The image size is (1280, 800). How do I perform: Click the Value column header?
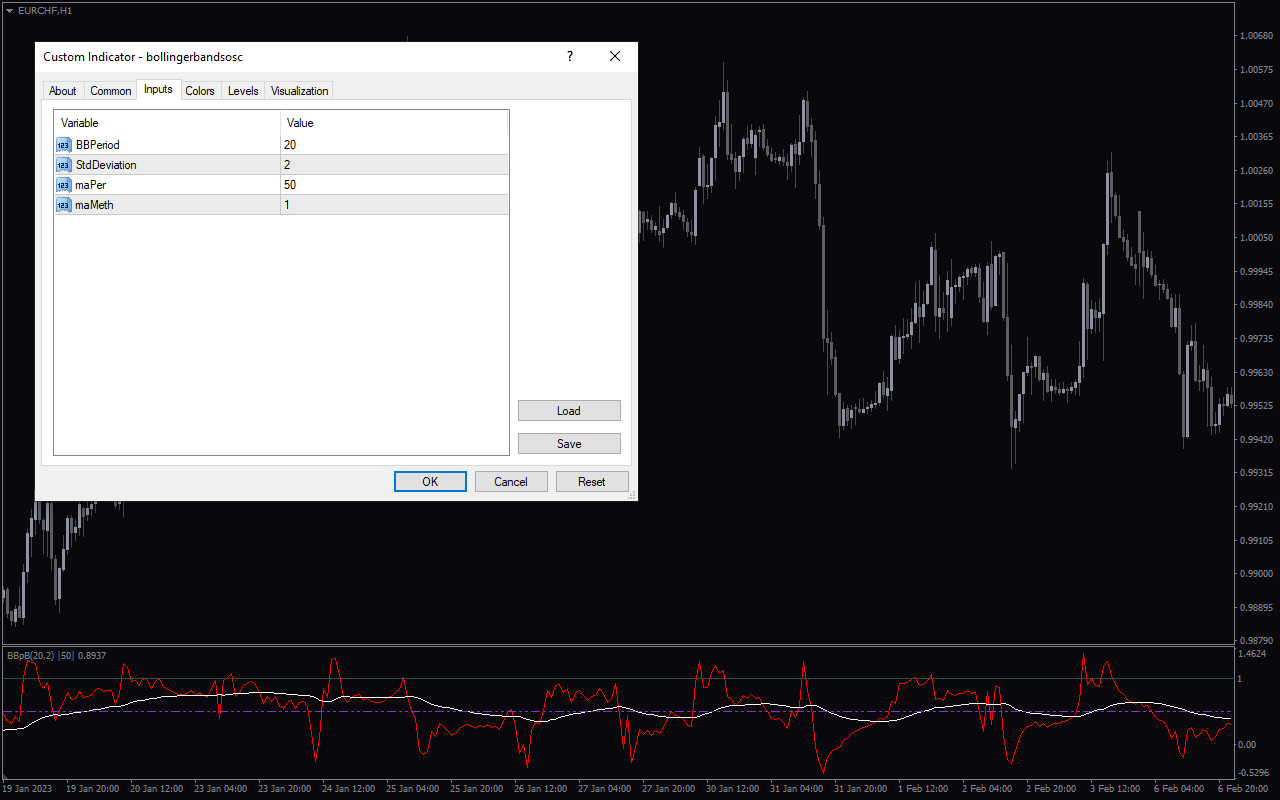(x=394, y=123)
